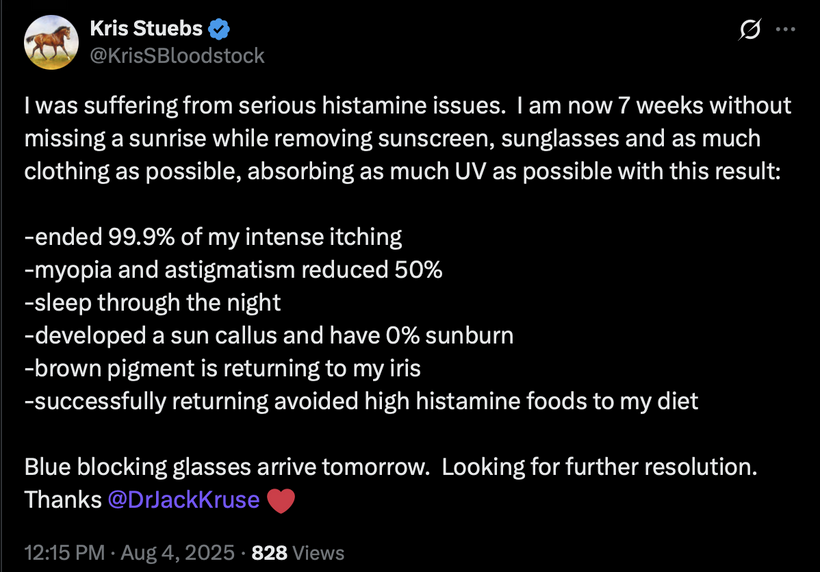Click the Views label
The width and height of the screenshot is (820, 572).
coord(318,553)
